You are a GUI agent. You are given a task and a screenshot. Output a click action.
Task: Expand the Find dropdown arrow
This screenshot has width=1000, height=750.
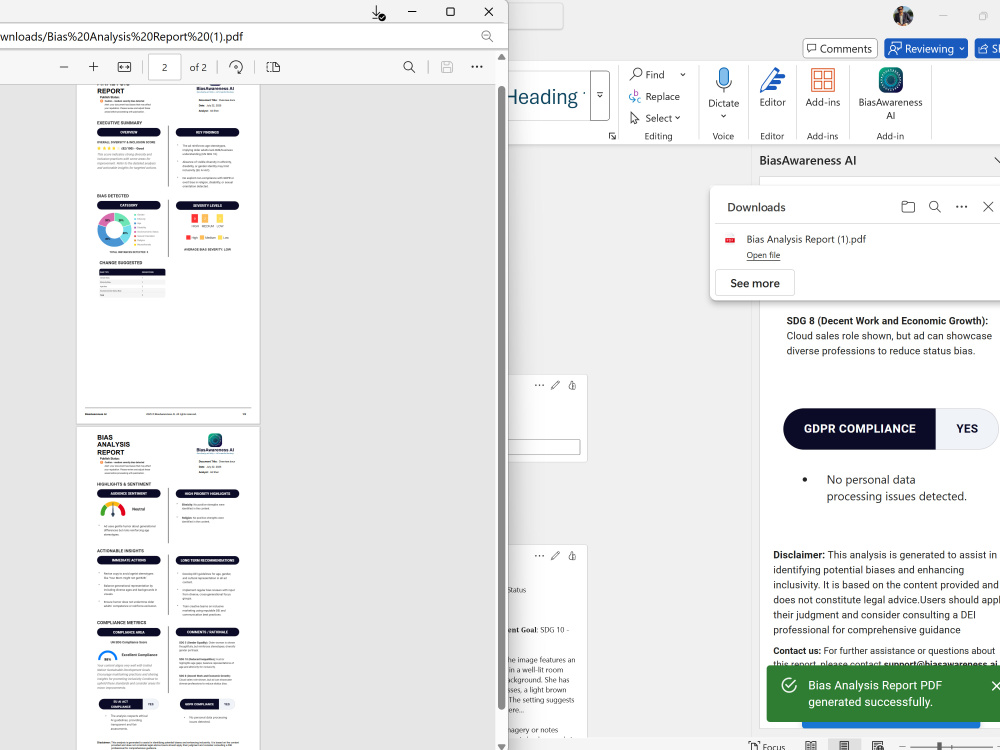tap(682, 75)
